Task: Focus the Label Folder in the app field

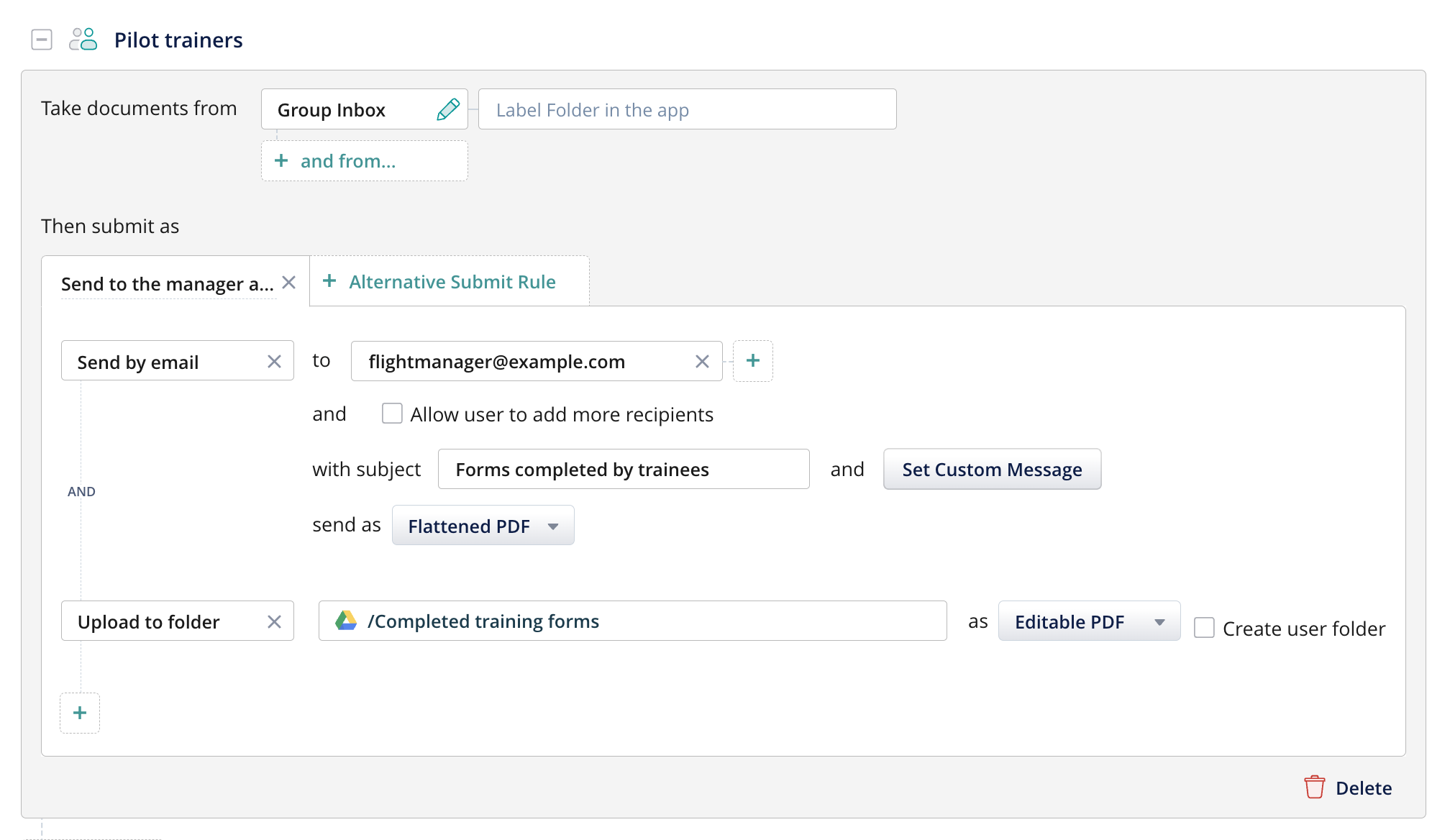Action: (687, 109)
